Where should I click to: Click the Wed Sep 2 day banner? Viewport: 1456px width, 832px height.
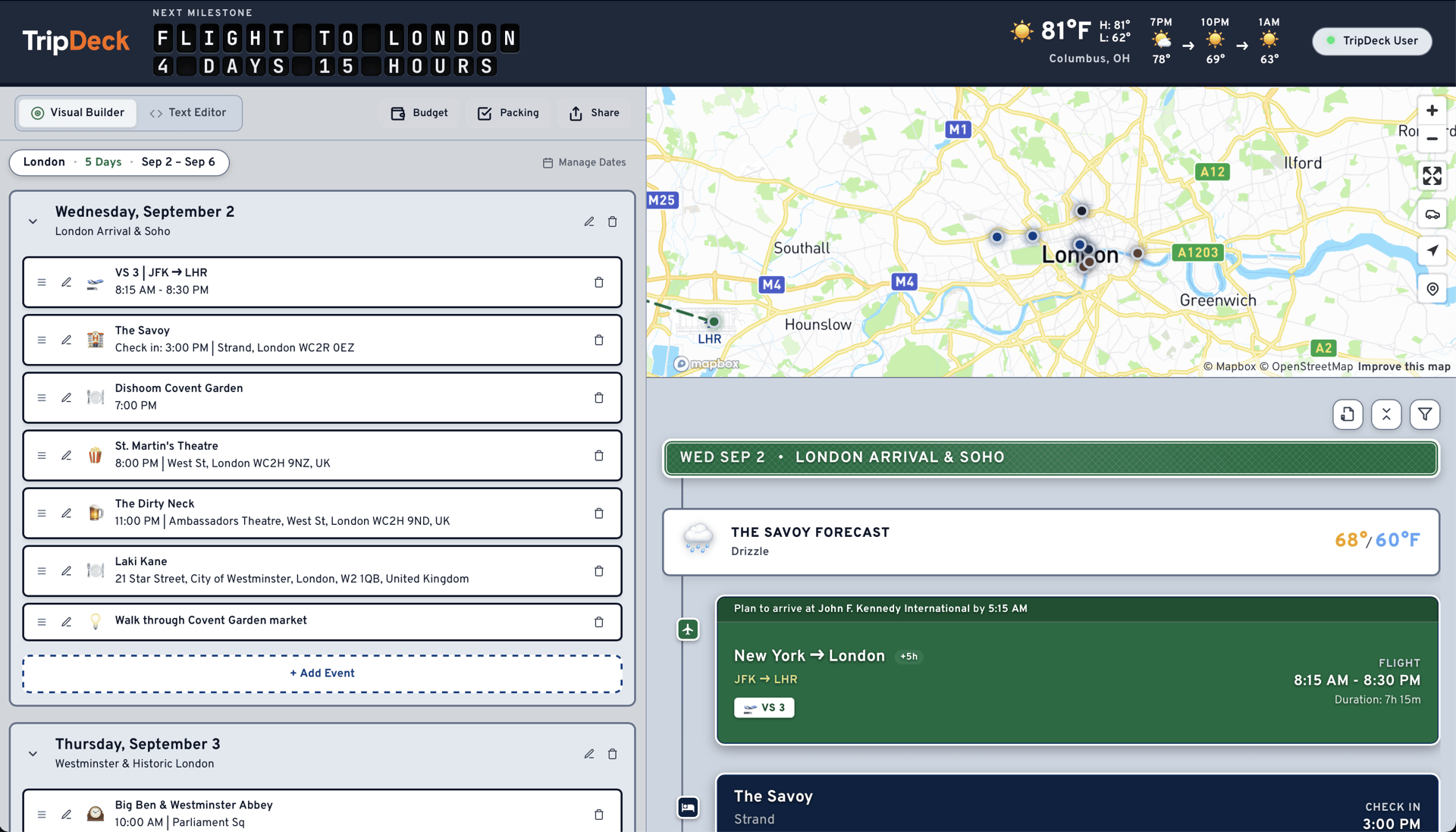(1051, 457)
